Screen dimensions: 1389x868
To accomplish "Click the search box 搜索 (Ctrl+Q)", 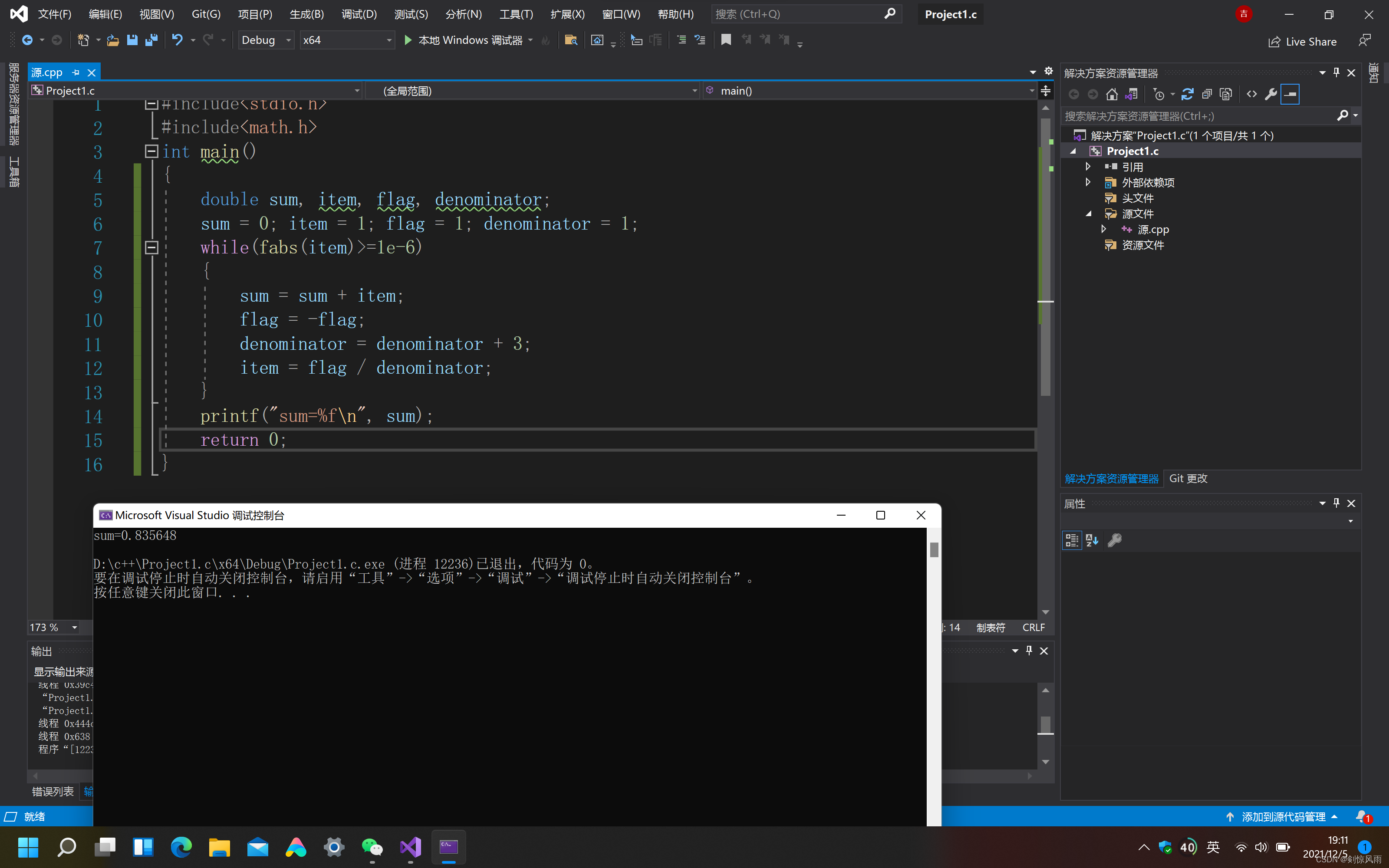I will pos(798,14).
